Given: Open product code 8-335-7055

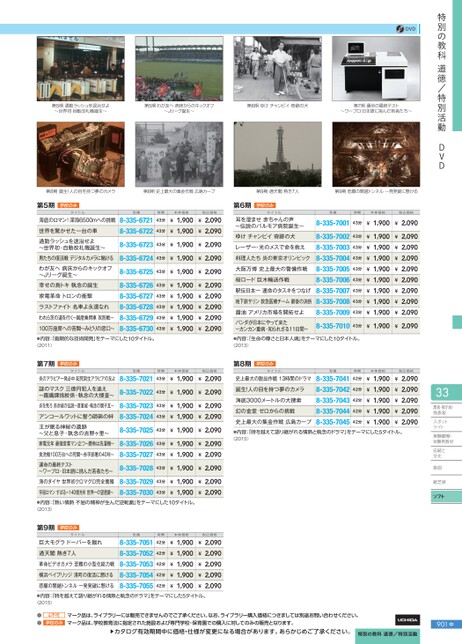Looking at the screenshot, I should click(136, 586).
